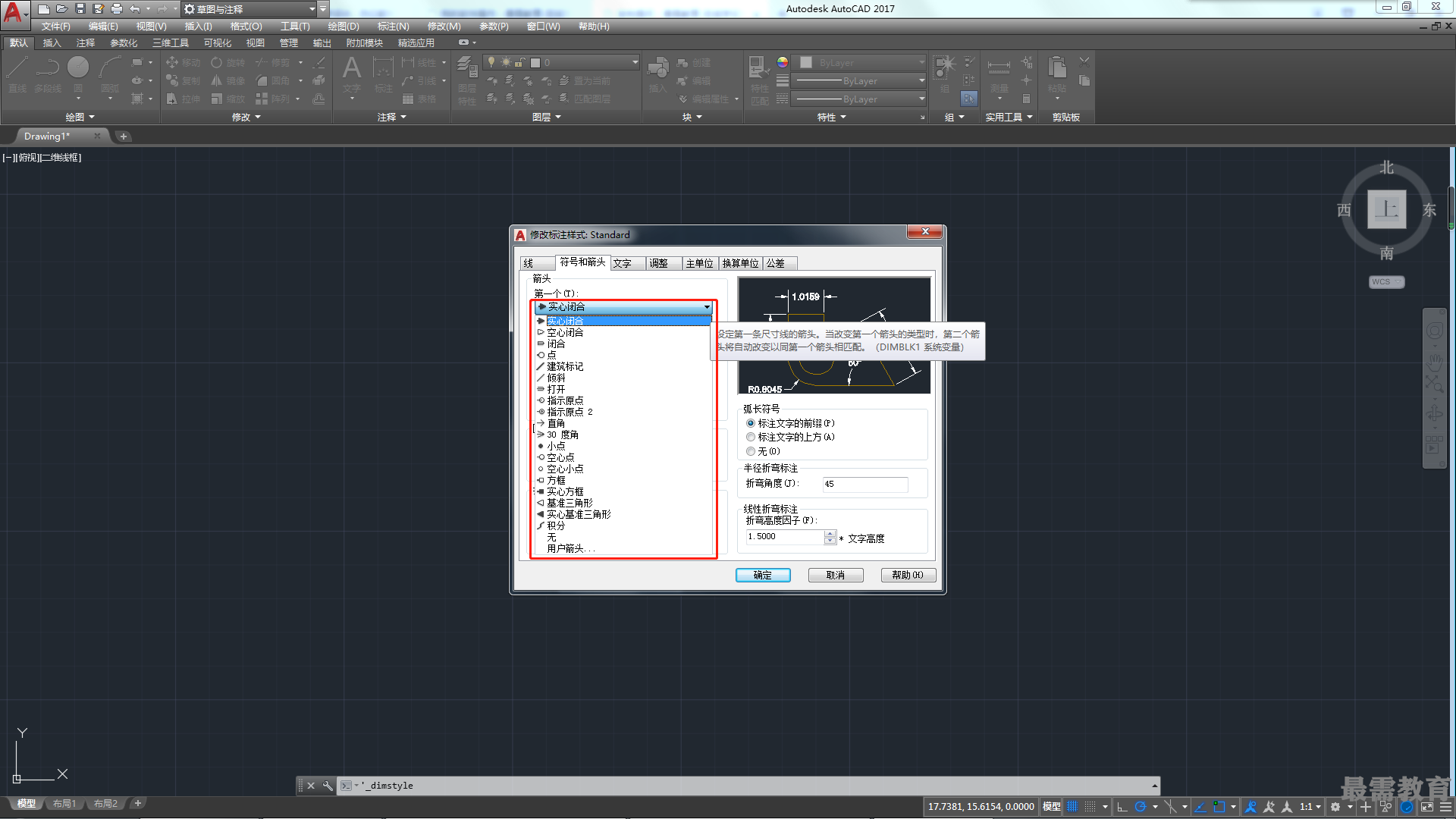Click the workspace switching gear in status bar

click(1335, 807)
